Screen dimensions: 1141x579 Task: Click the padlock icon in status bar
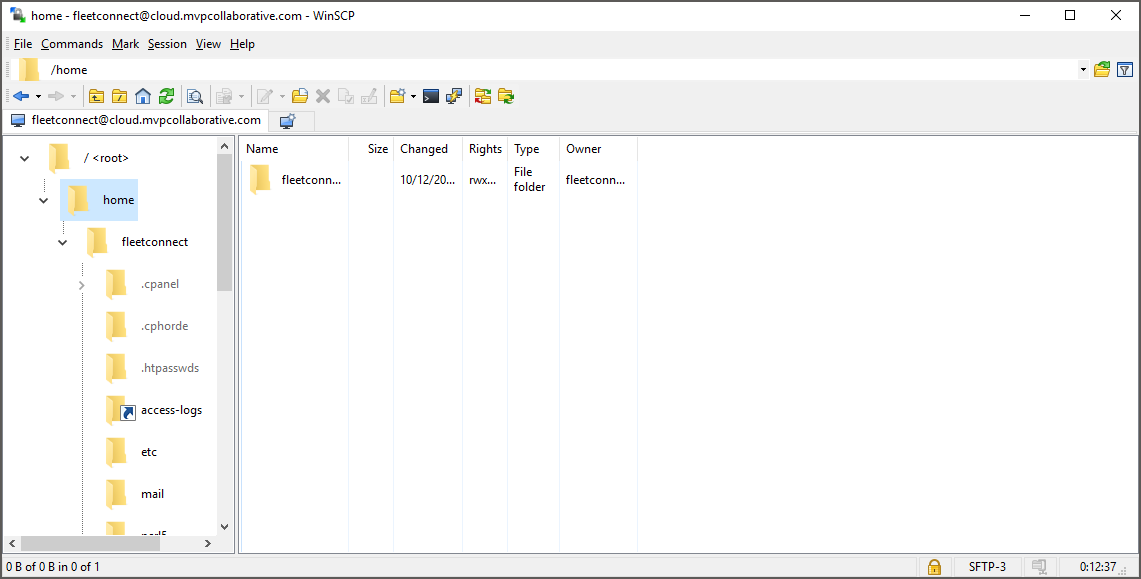tap(933, 566)
